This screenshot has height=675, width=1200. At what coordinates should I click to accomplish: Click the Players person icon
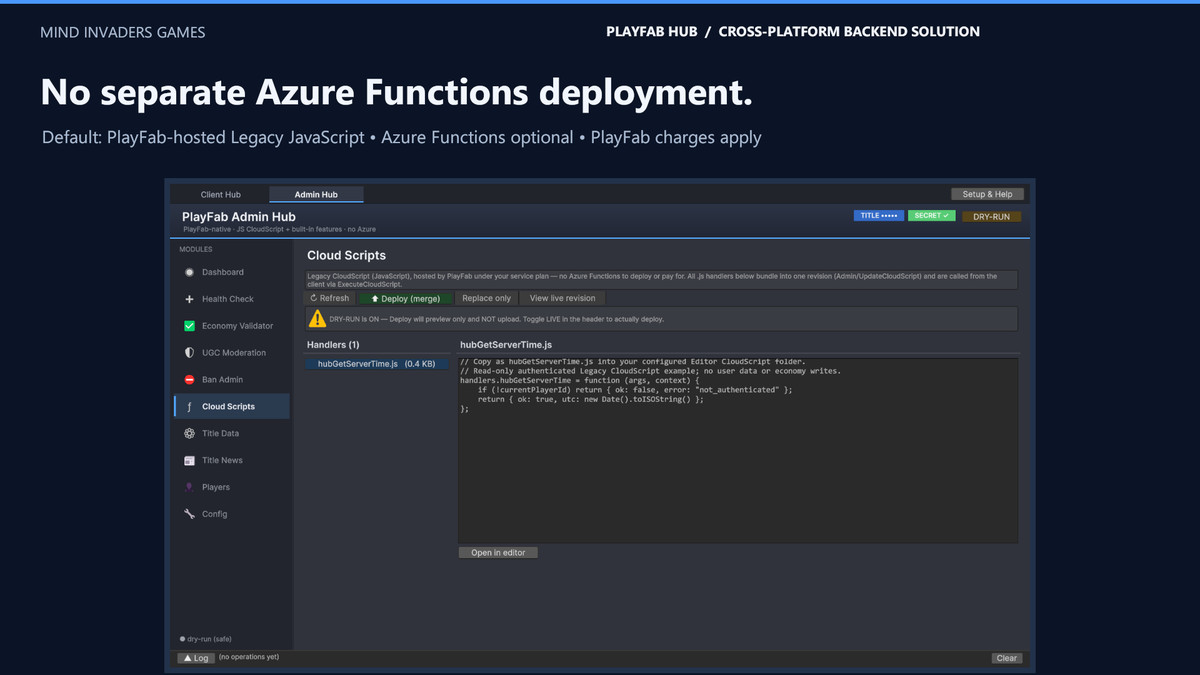(x=190, y=487)
